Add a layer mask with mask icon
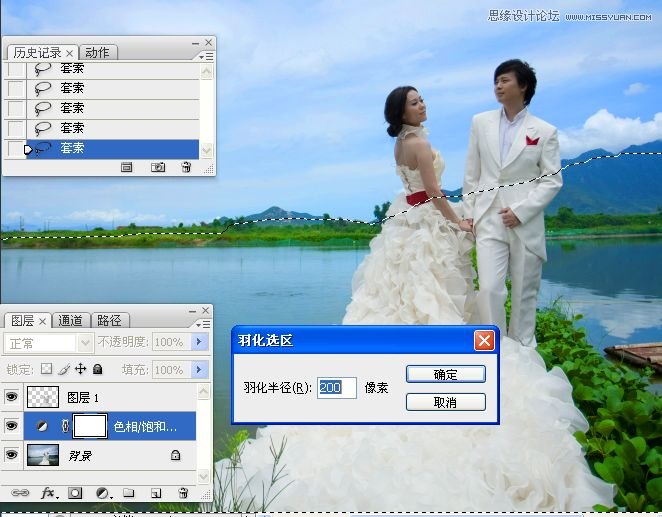 point(75,493)
